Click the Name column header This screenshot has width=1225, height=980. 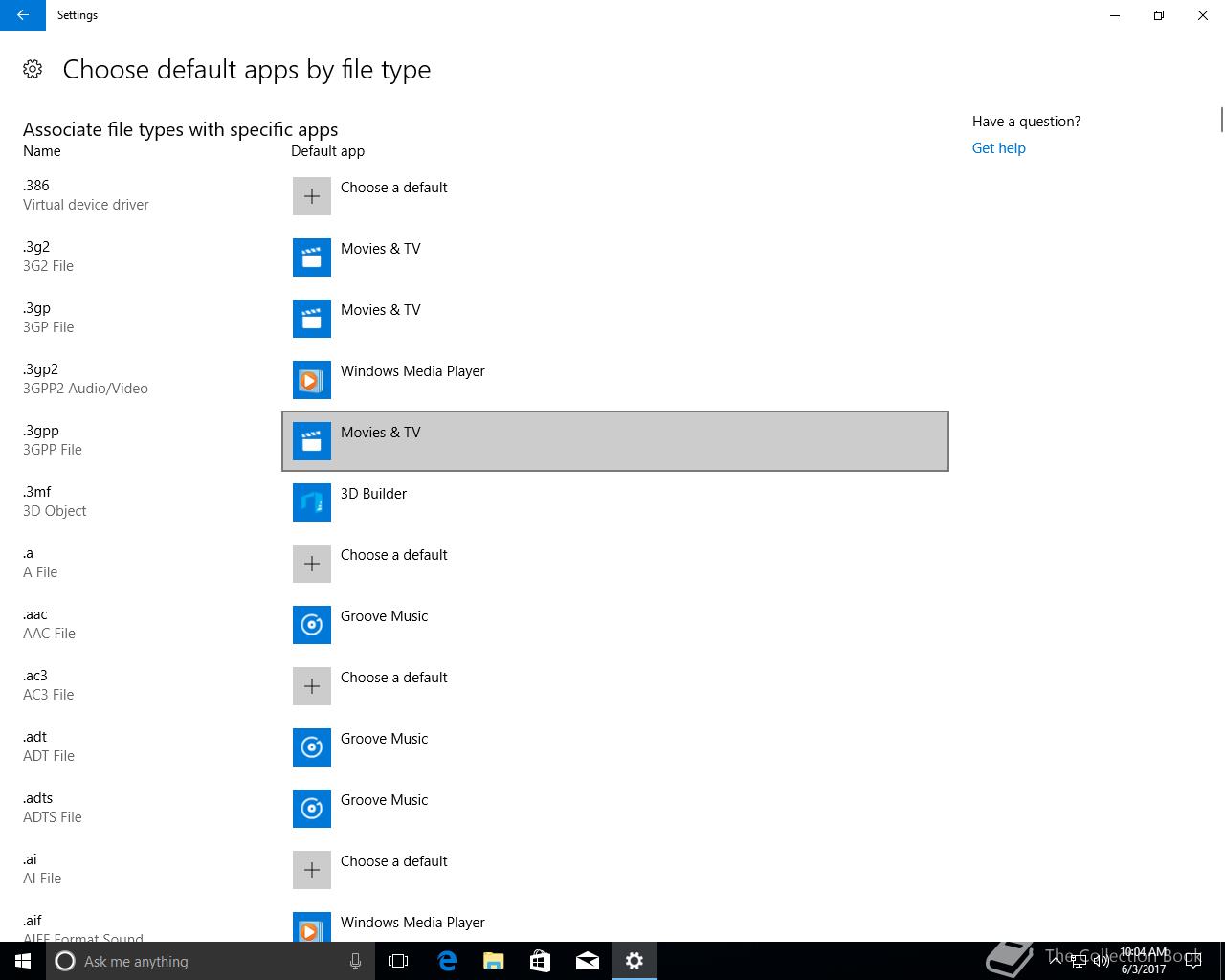tap(42, 151)
